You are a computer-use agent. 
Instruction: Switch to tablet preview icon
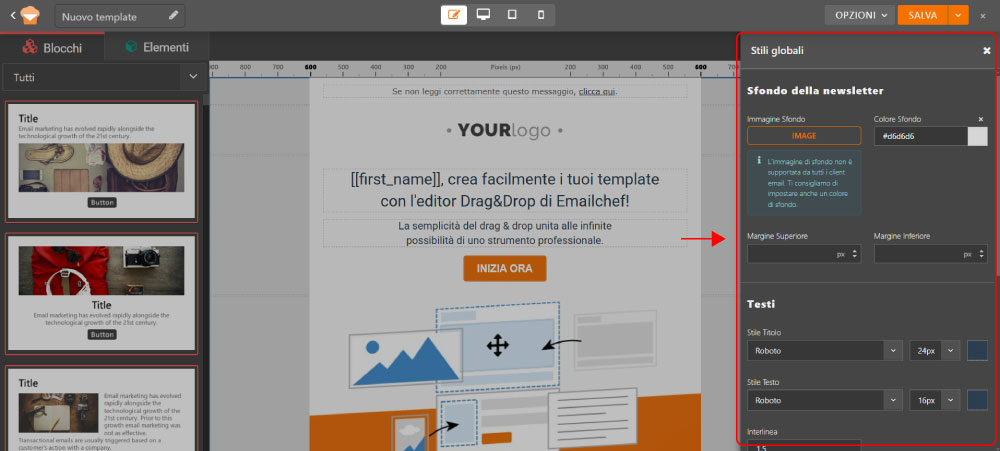pos(512,15)
